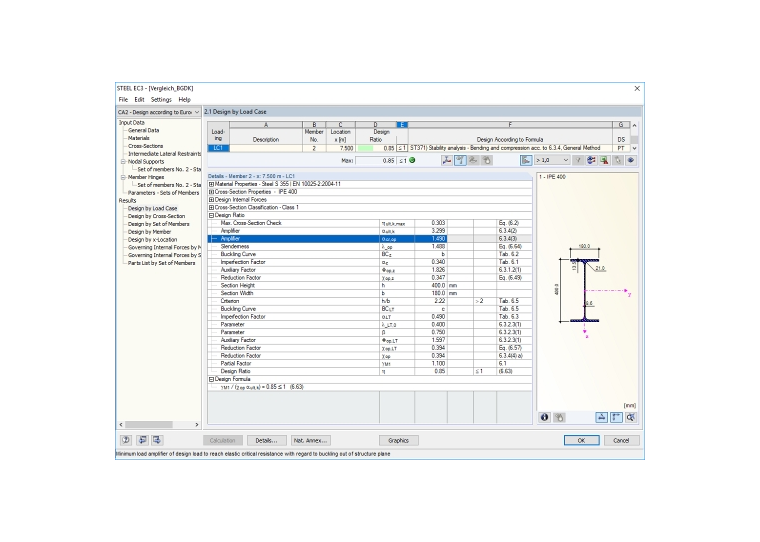Click the export table icon with the green sheet

604,160
